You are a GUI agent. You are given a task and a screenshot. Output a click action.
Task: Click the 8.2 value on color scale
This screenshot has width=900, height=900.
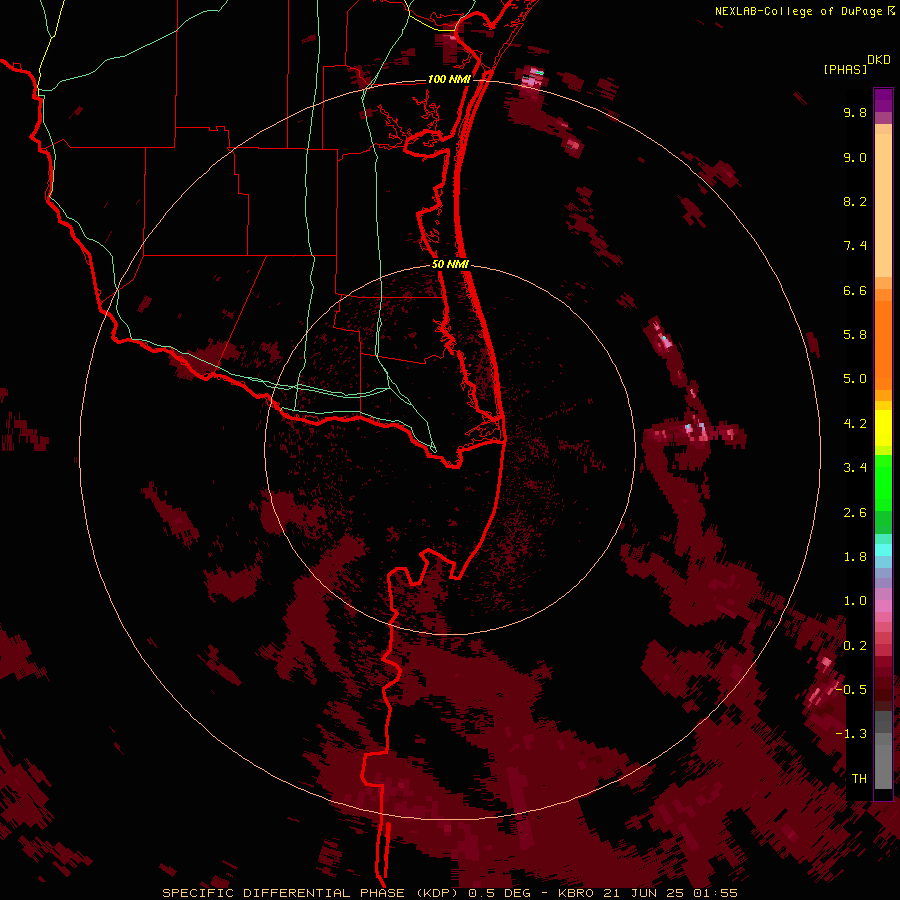pos(855,201)
